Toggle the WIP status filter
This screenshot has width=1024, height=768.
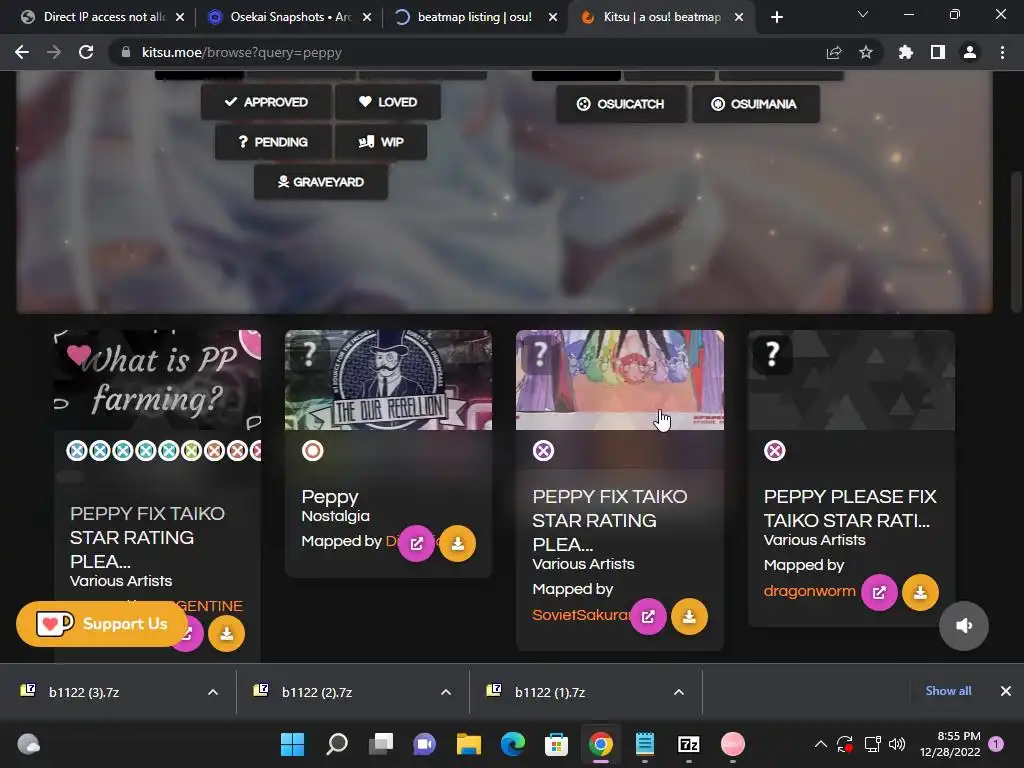tap(381, 142)
